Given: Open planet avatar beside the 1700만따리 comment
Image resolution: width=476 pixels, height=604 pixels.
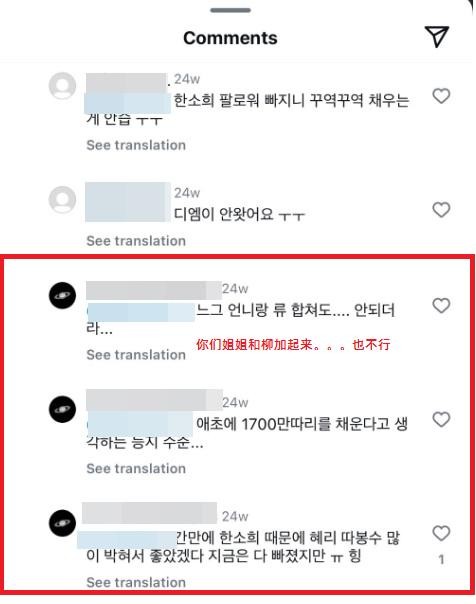Looking at the screenshot, I should [x=62, y=409].
